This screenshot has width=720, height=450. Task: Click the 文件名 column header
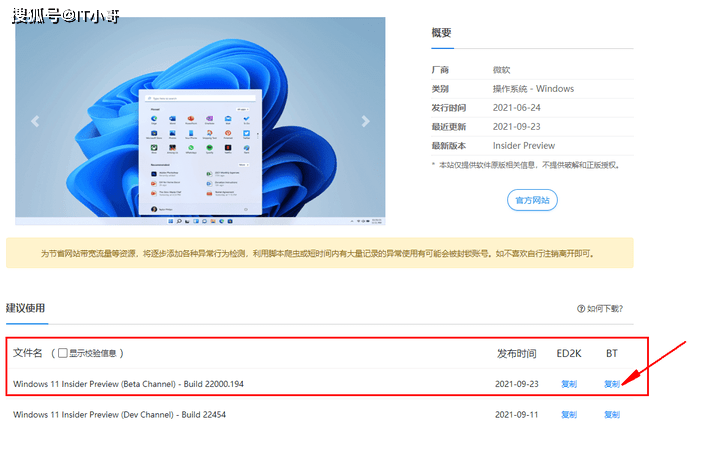[x=28, y=353]
